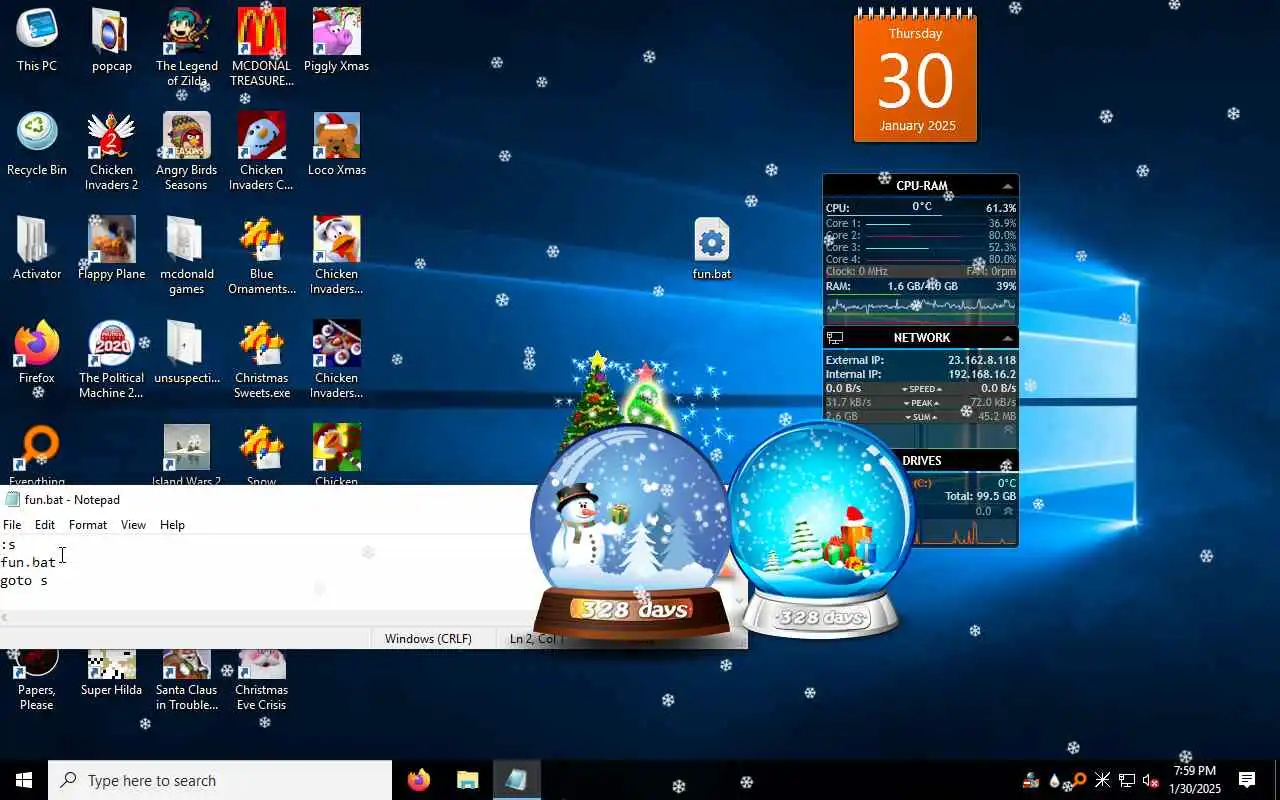Select the Santa Claus in Trouble label
Image resolution: width=1280 pixels, height=800 pixels.
point(186,697)
